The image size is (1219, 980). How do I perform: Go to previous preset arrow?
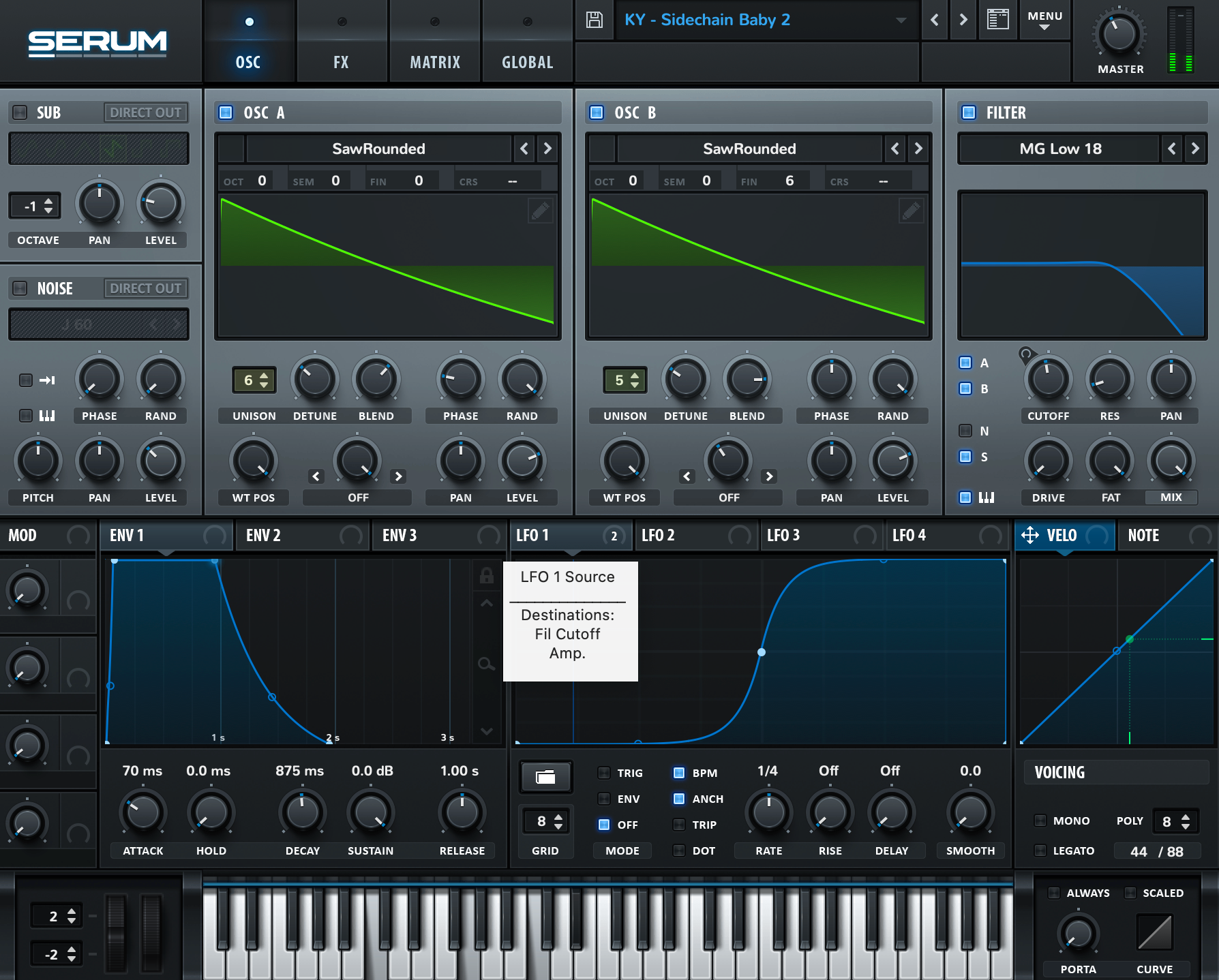(x=935, y=20)
